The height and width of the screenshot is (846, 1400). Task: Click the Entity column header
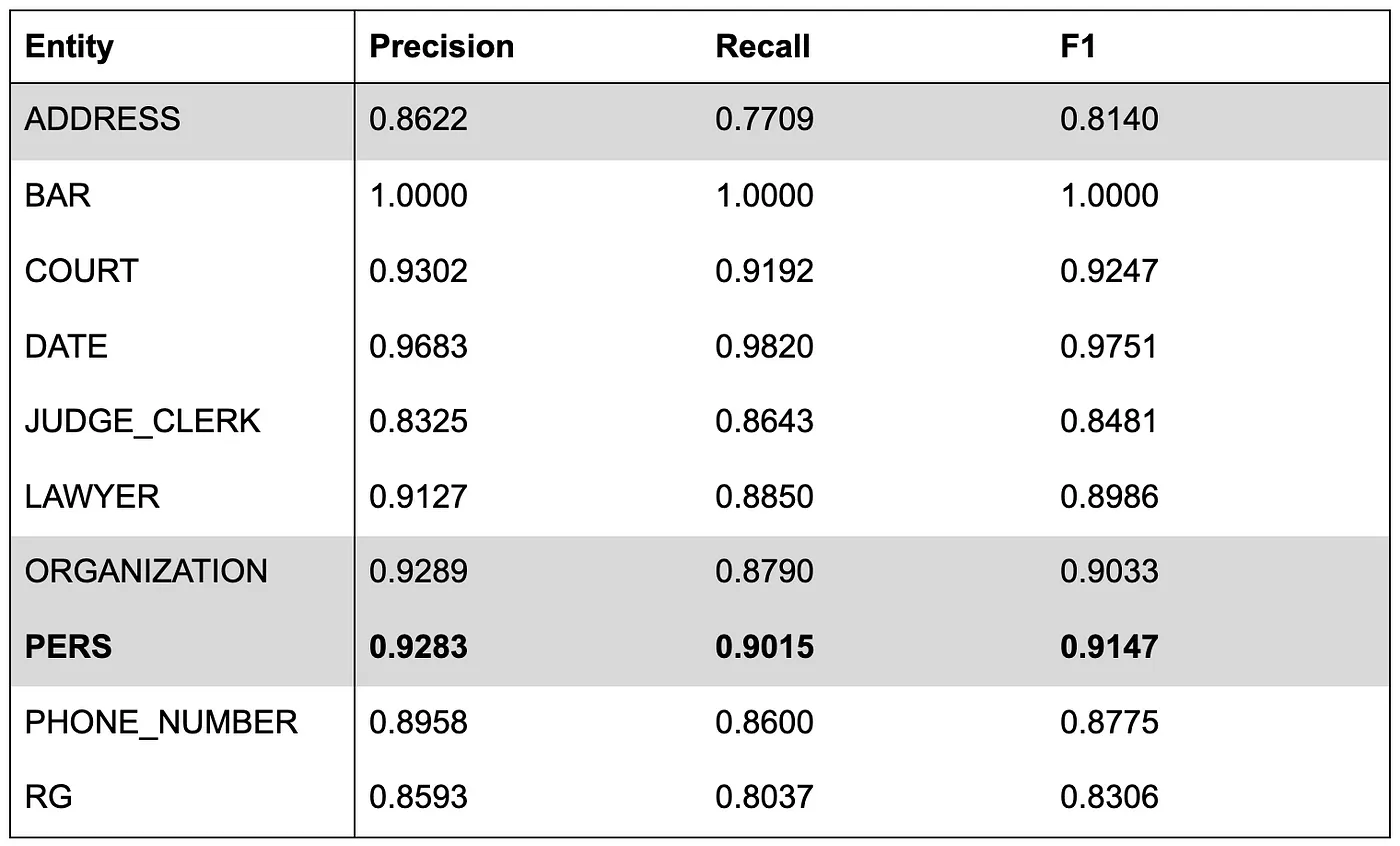pos(69,47)
